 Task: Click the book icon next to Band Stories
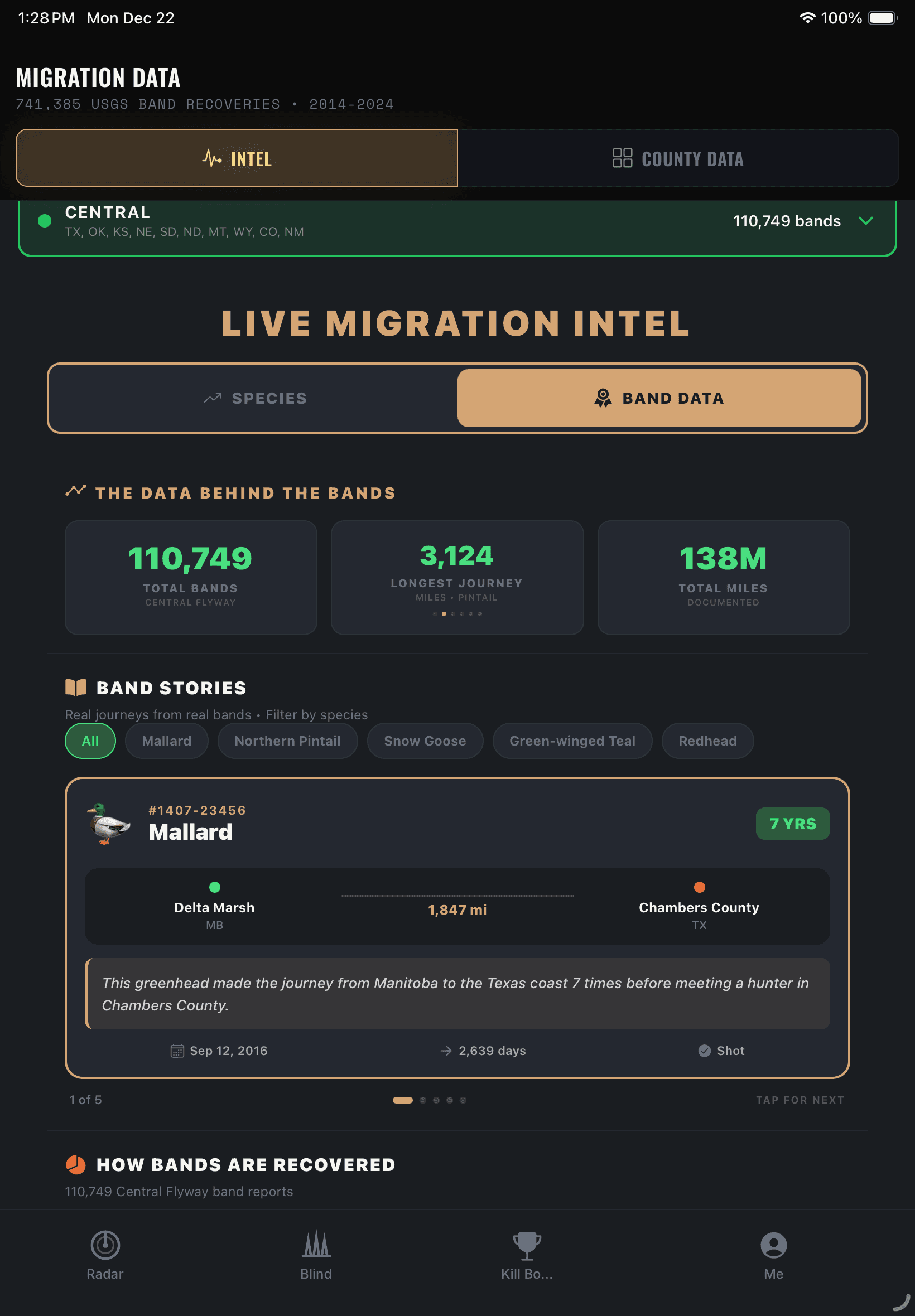click(x=77, y=687)
